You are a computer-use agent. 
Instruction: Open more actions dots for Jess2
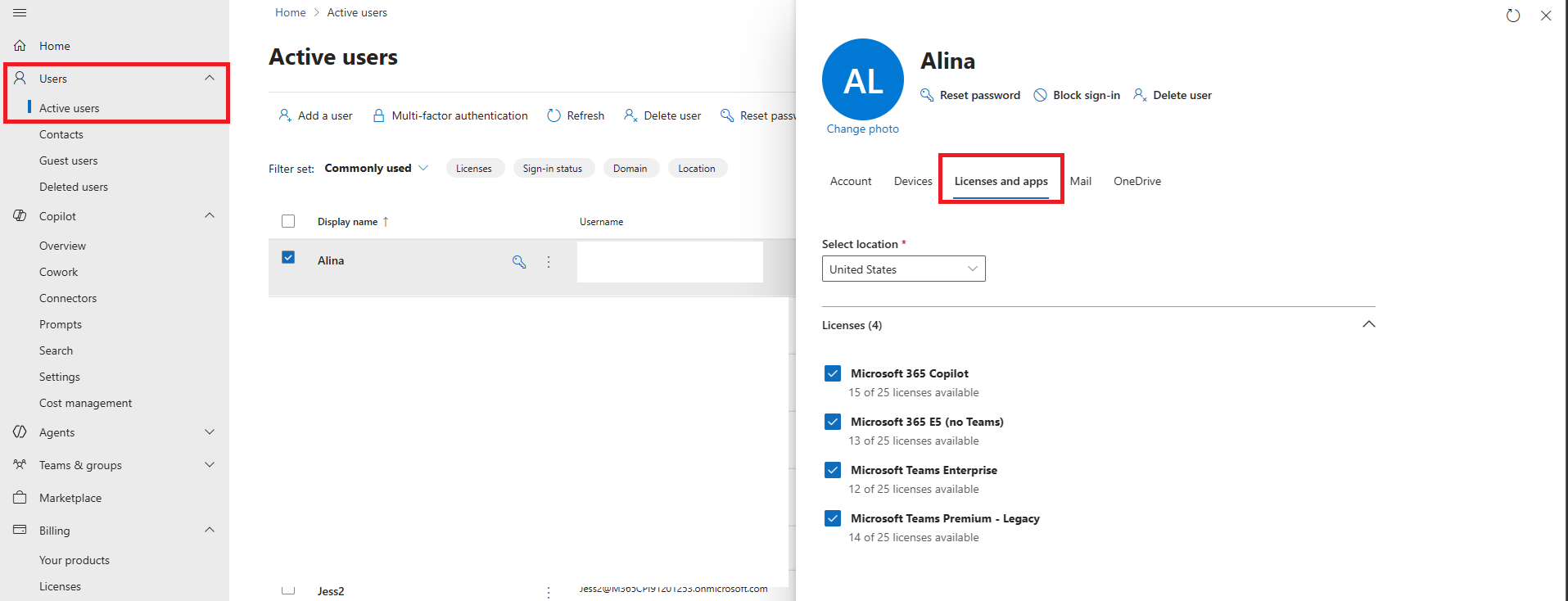[x=549, y=591]
